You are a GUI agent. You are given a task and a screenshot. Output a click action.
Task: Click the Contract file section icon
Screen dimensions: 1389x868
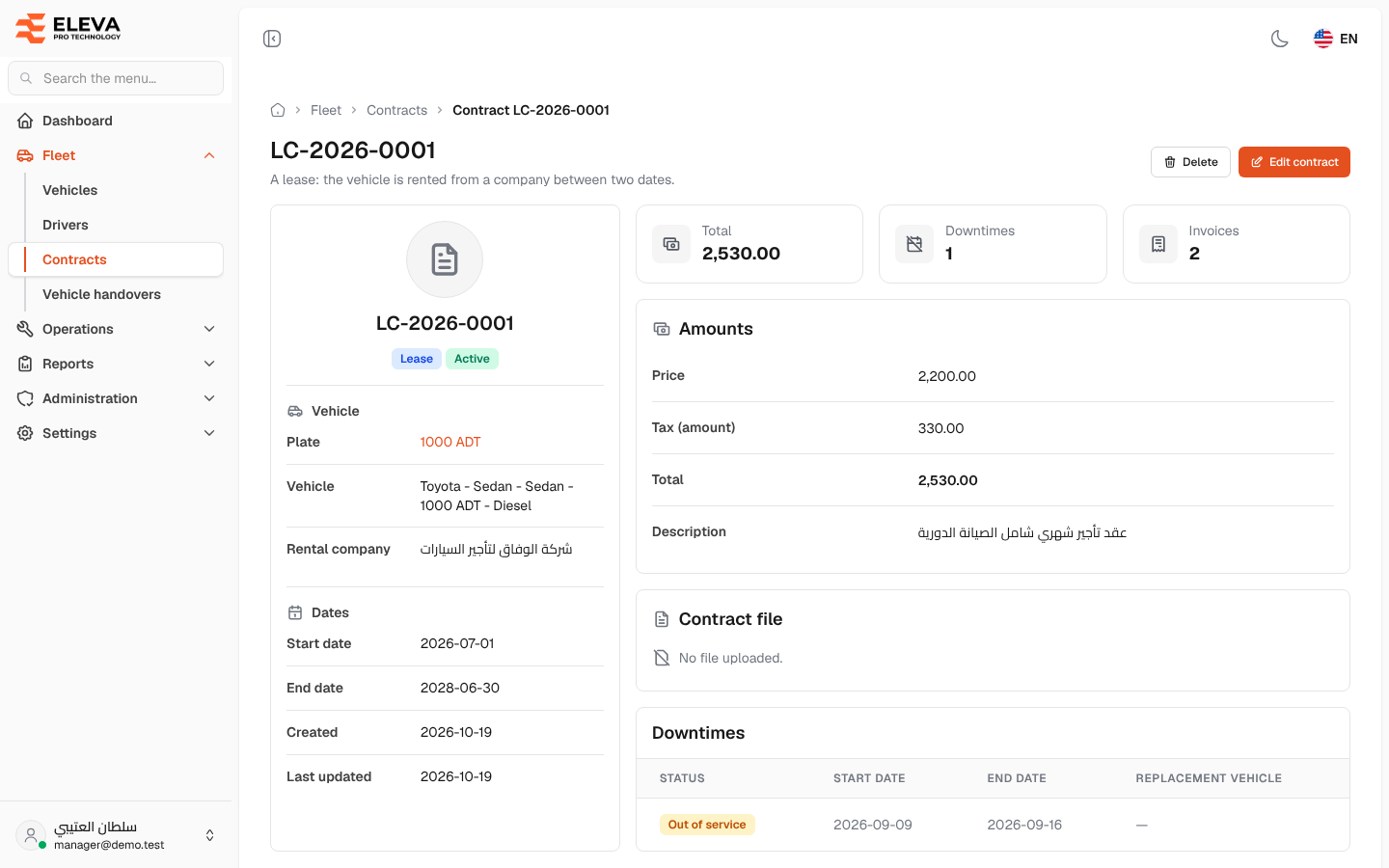point(662,619)
